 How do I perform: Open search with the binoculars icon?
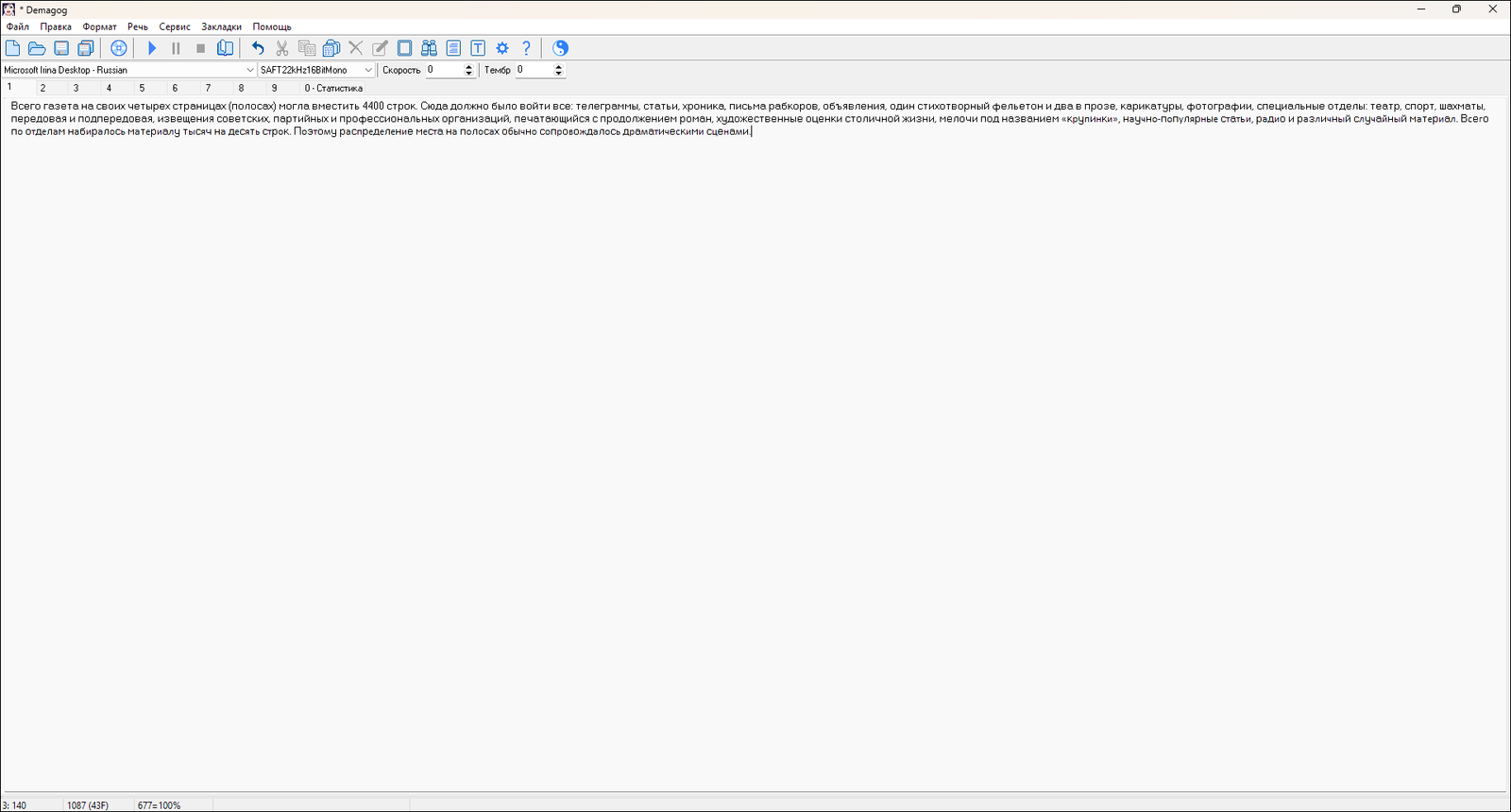[x=430, y=48]
